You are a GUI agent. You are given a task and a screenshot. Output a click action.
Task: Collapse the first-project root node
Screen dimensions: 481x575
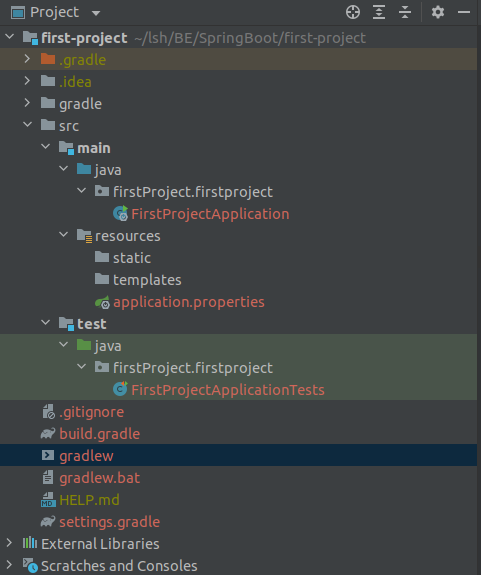[10, 37]
